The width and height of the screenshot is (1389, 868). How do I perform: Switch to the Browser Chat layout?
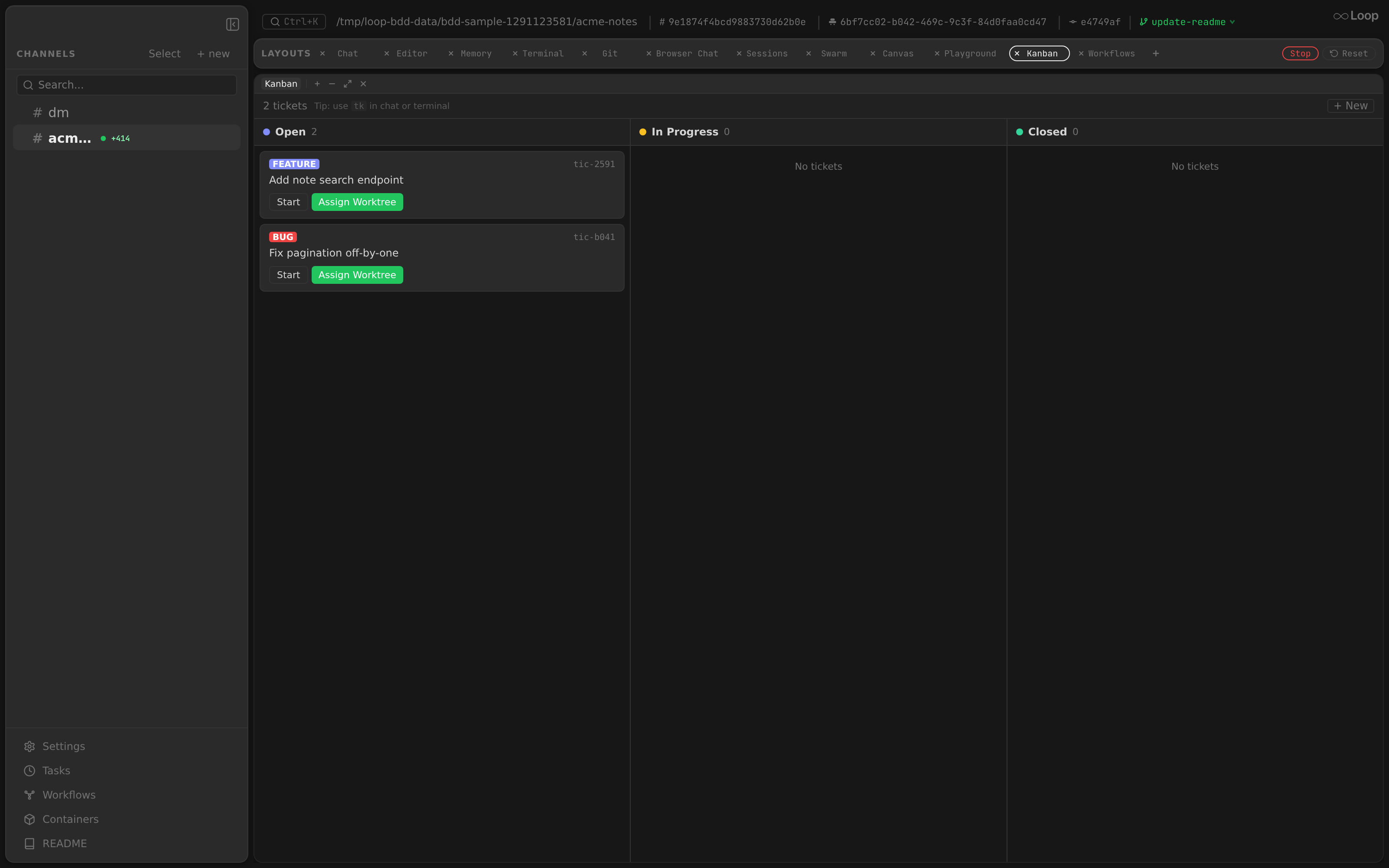[x=687, y=53]
